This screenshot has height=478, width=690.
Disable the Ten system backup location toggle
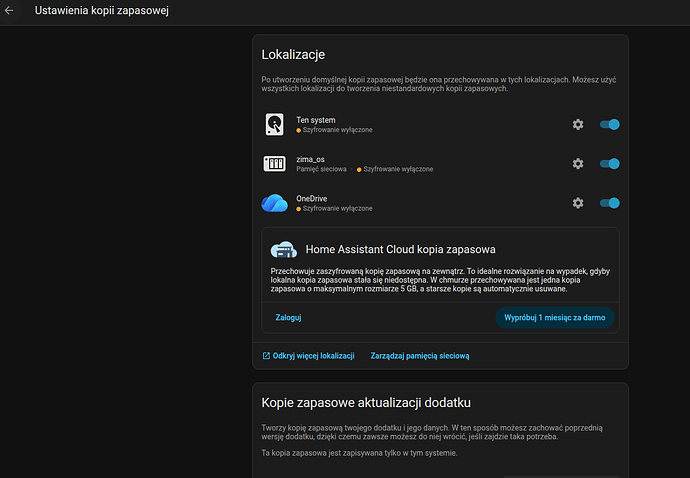[609, 124]
